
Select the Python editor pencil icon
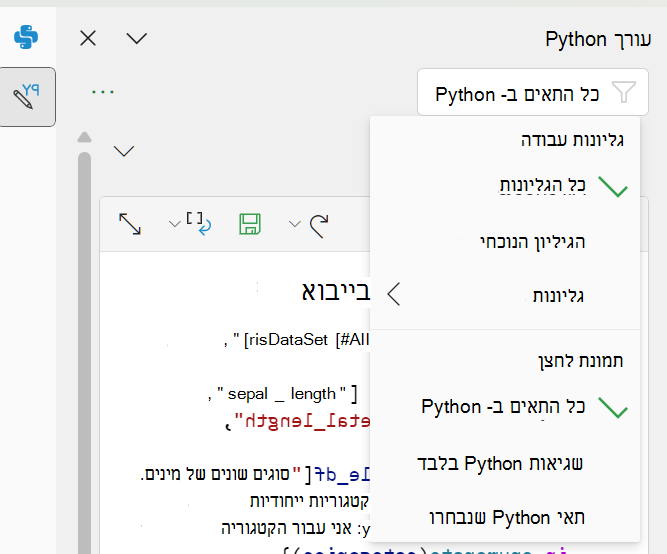tap(26, 97)
